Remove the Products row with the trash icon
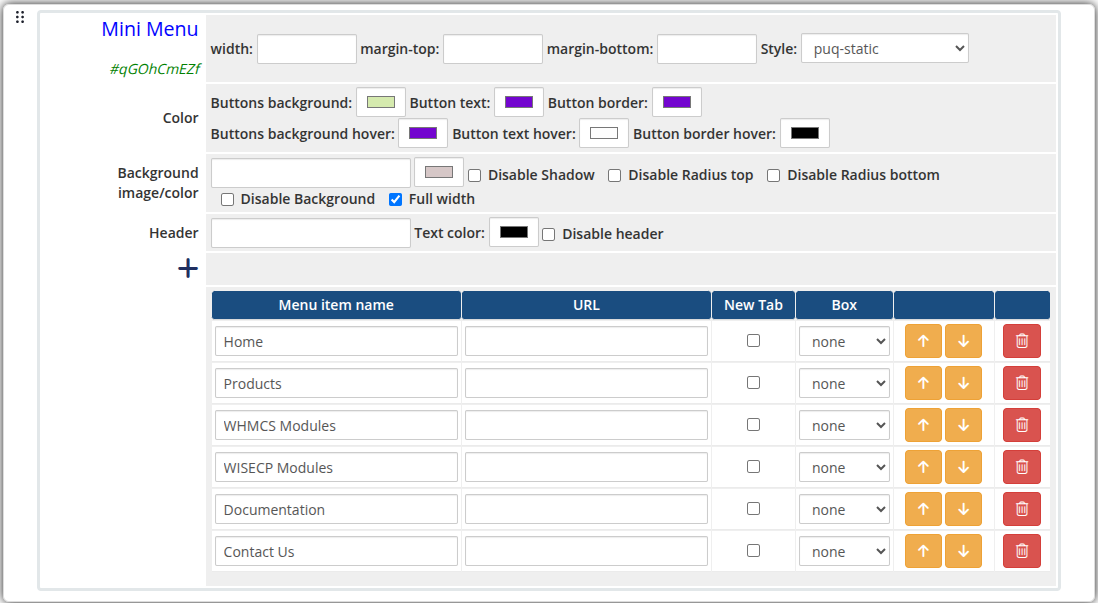The height and width of the screenshot is (603, 1098). pos(1021,382)
